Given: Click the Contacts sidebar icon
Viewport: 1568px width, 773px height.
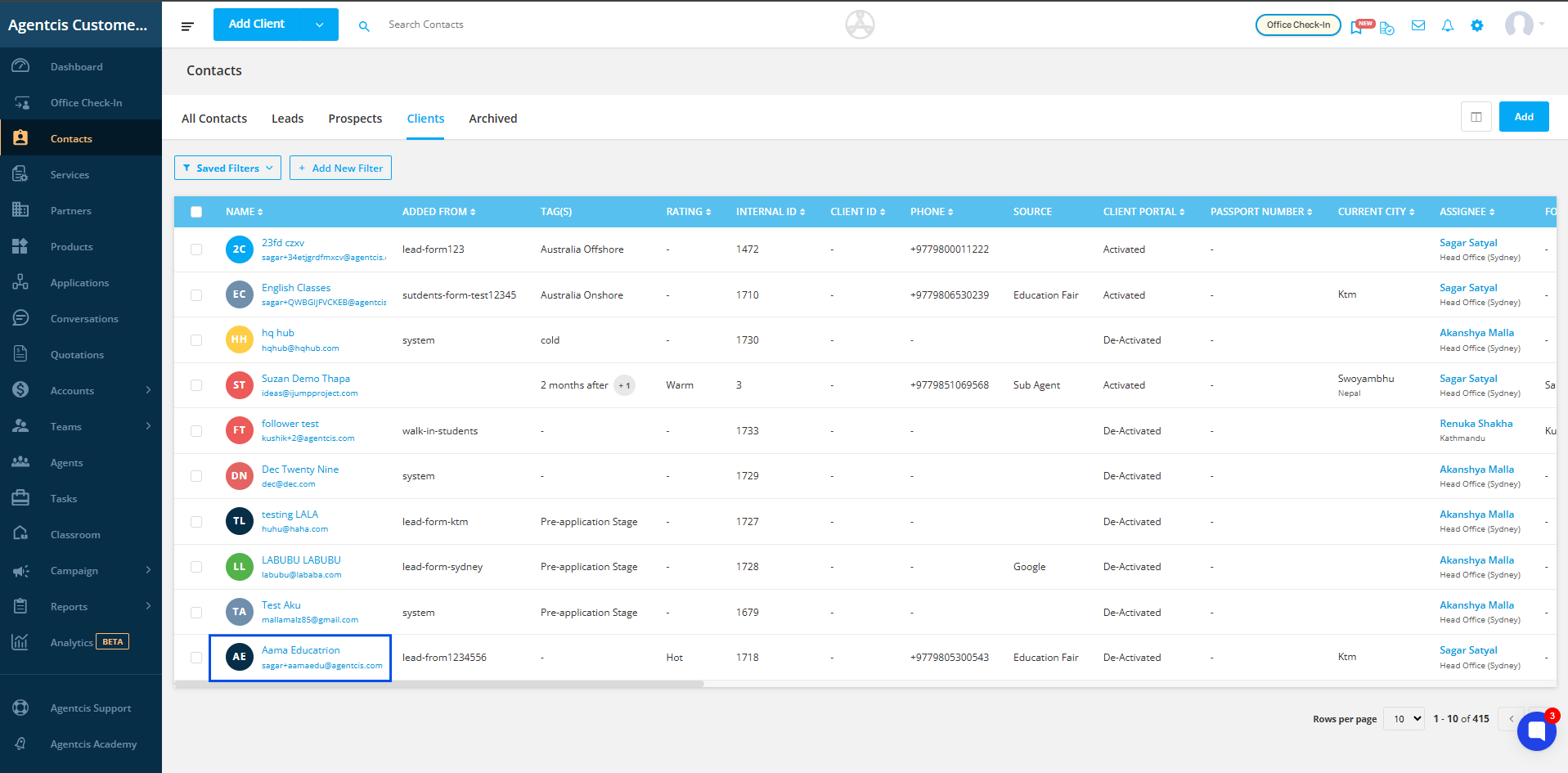Looking at the screenshot, I should [x=20, y=138].
